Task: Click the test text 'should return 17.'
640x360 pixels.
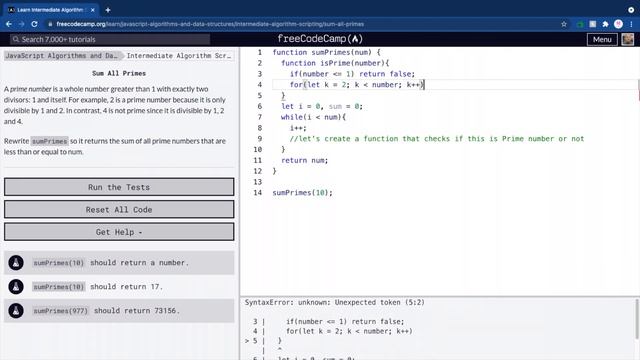Action: [x=126, y=287]
